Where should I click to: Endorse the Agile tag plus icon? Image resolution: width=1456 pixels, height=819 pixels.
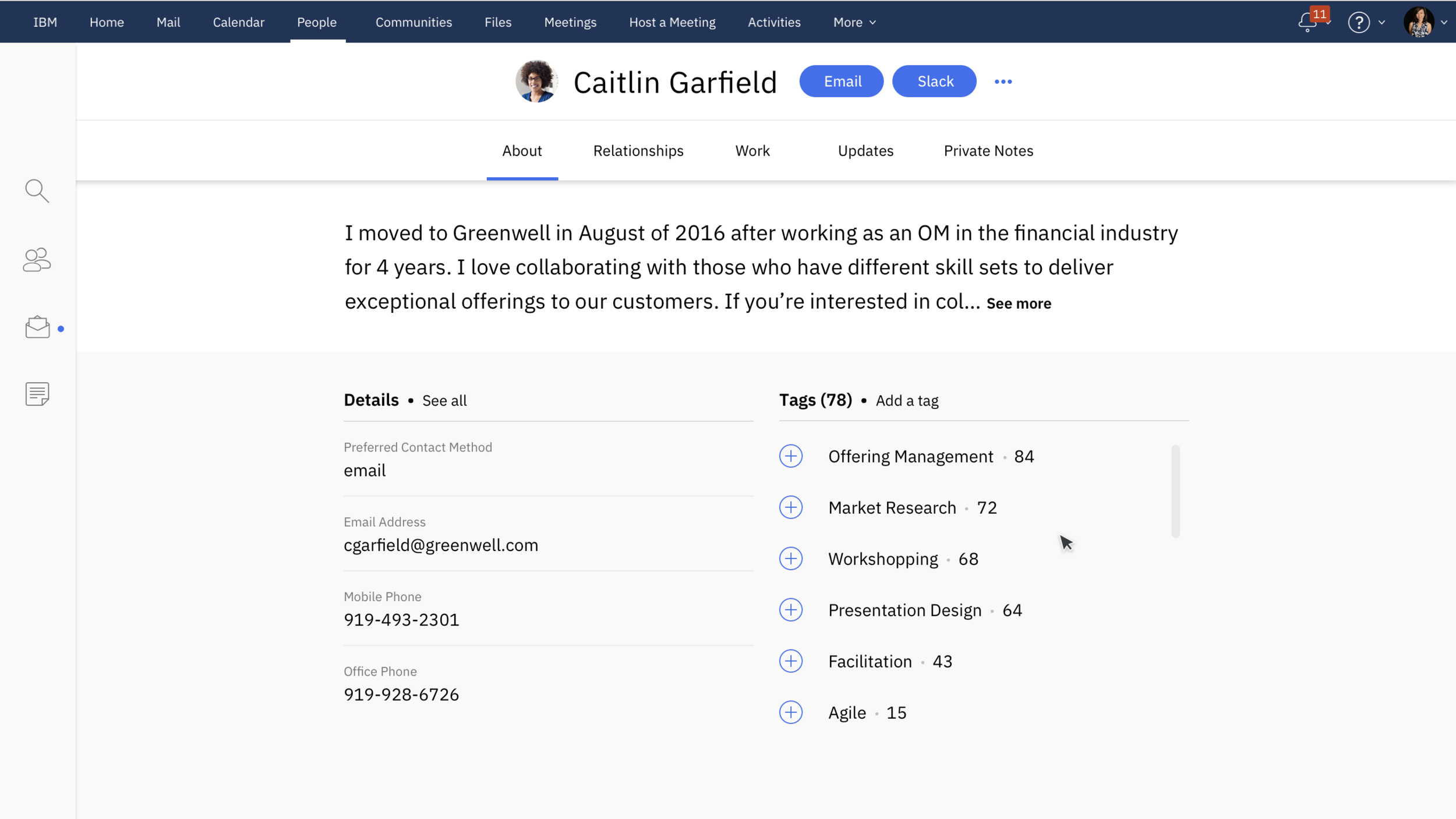click(790, 712)
